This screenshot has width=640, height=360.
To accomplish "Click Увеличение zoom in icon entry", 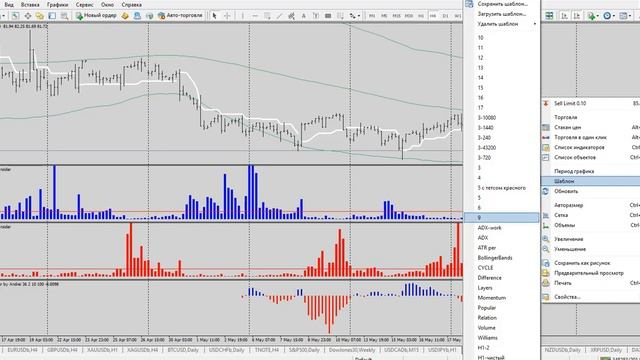I will [569, 239].
